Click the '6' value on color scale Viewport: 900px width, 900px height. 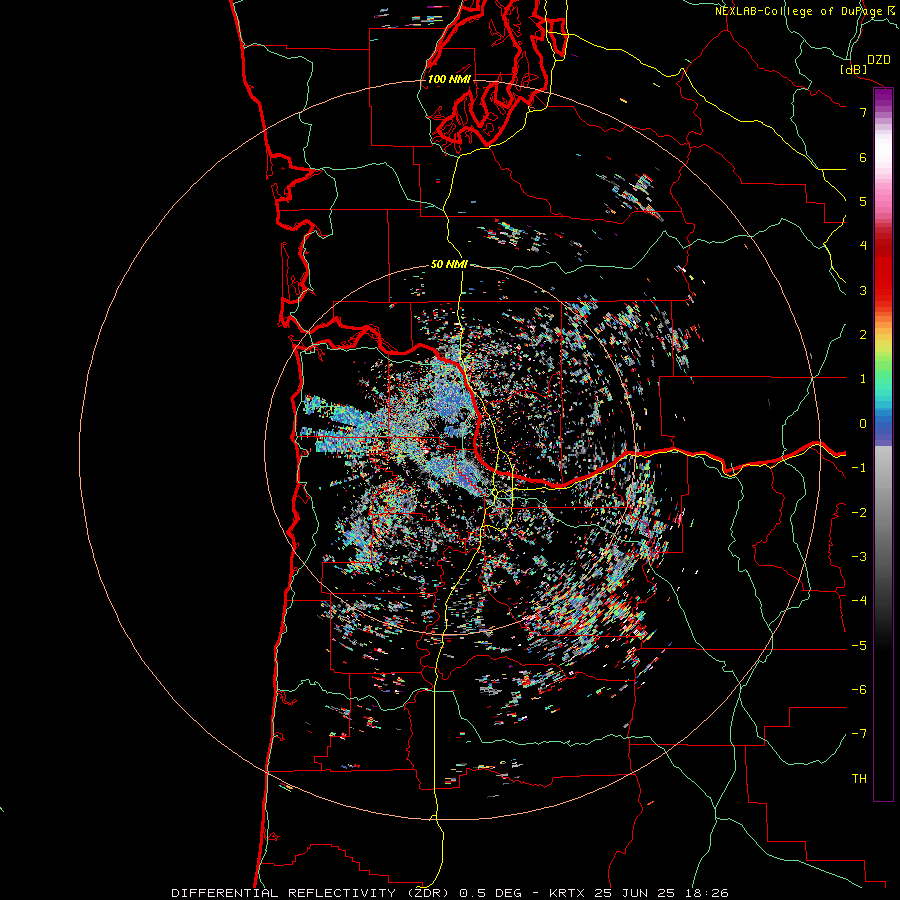863,157
